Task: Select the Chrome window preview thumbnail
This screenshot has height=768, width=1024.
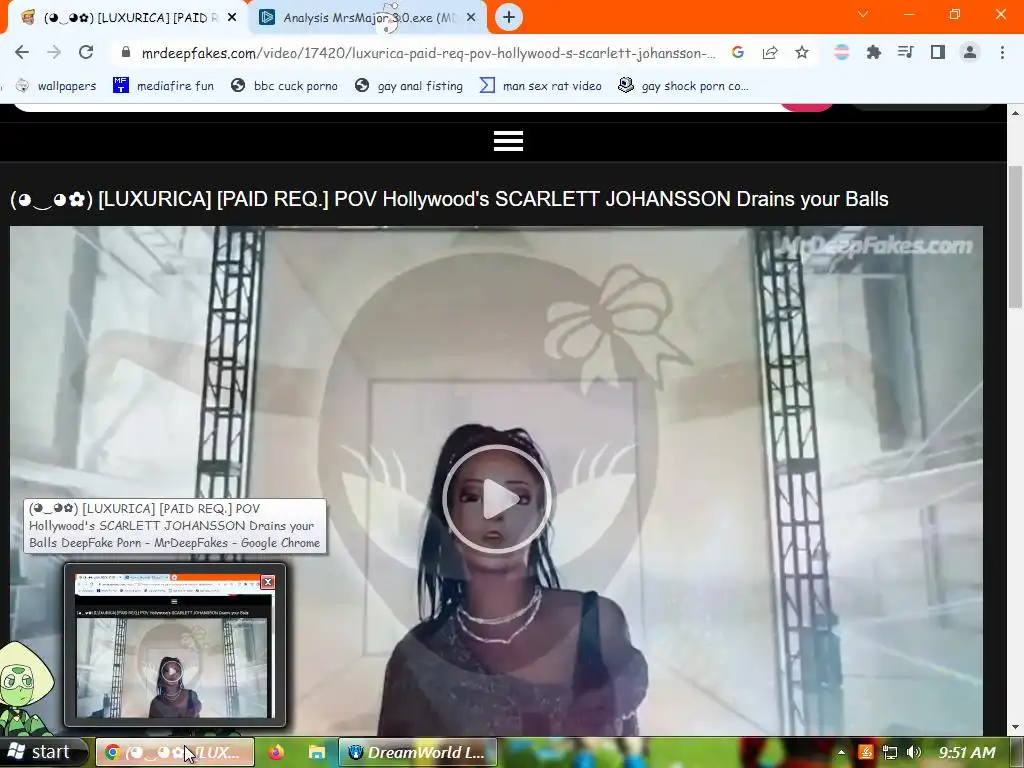Action: [174, 646]
